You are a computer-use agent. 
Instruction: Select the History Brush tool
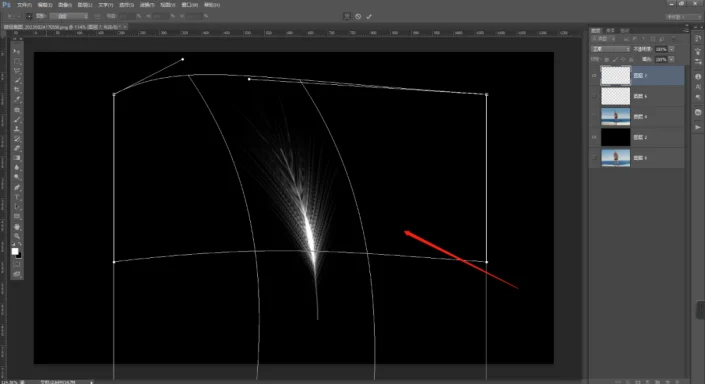point(17,139)
